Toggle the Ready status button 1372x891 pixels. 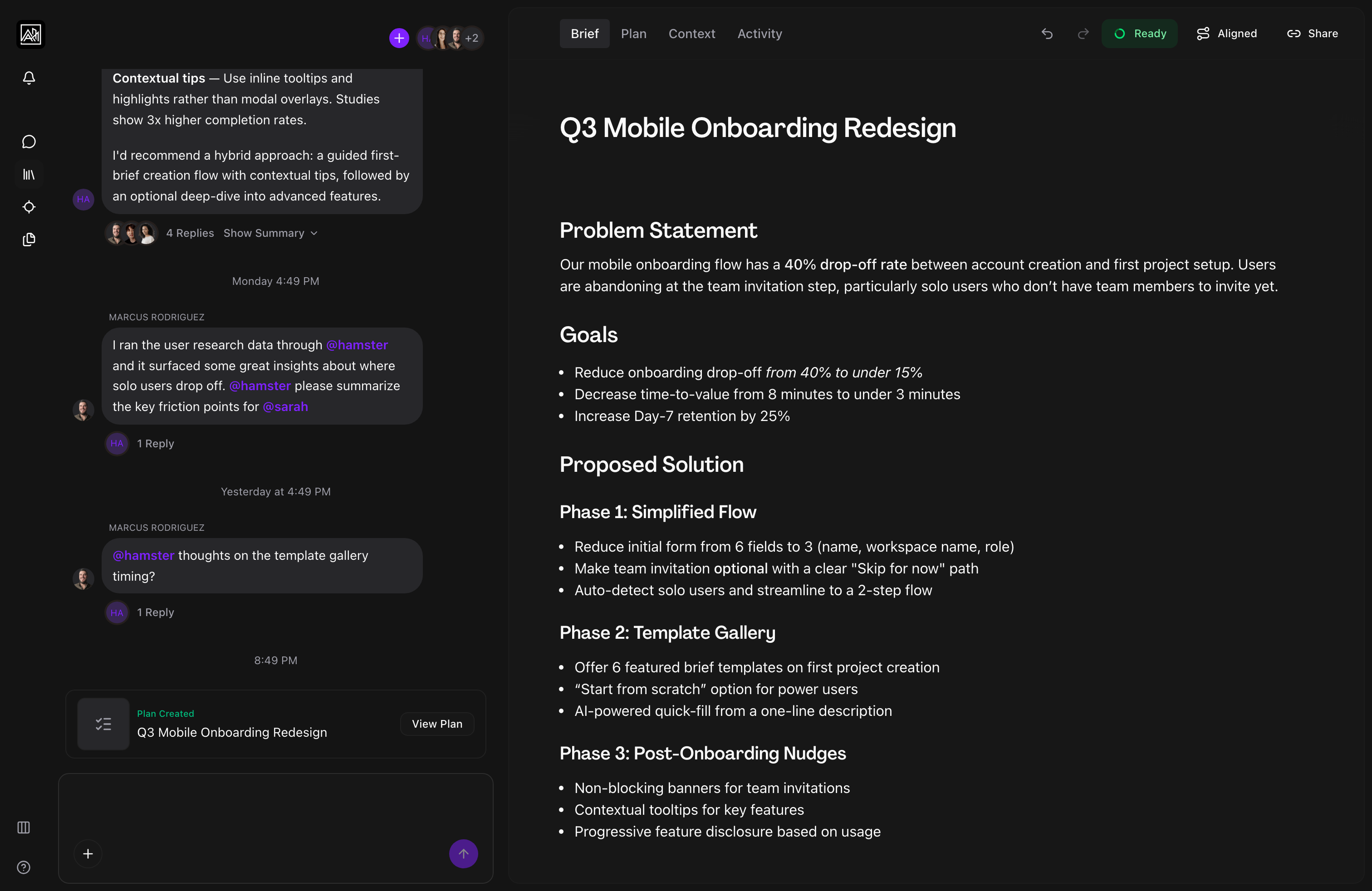1139,34
